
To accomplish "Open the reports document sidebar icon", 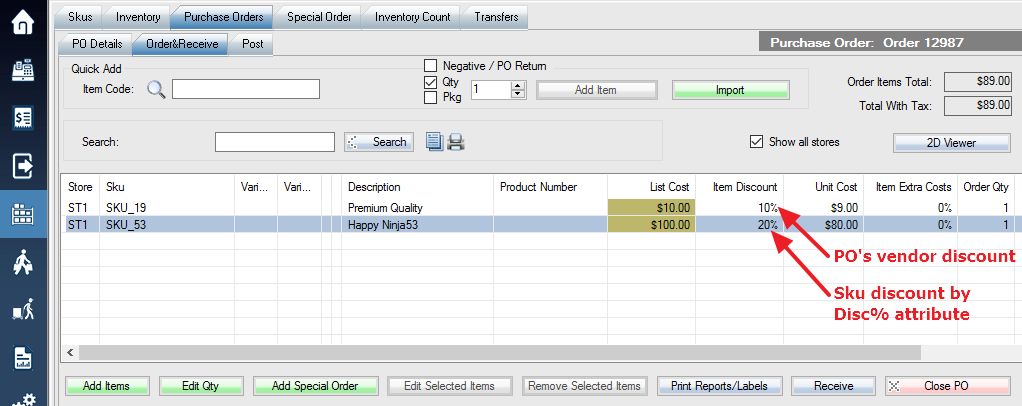I will (23, 358).
